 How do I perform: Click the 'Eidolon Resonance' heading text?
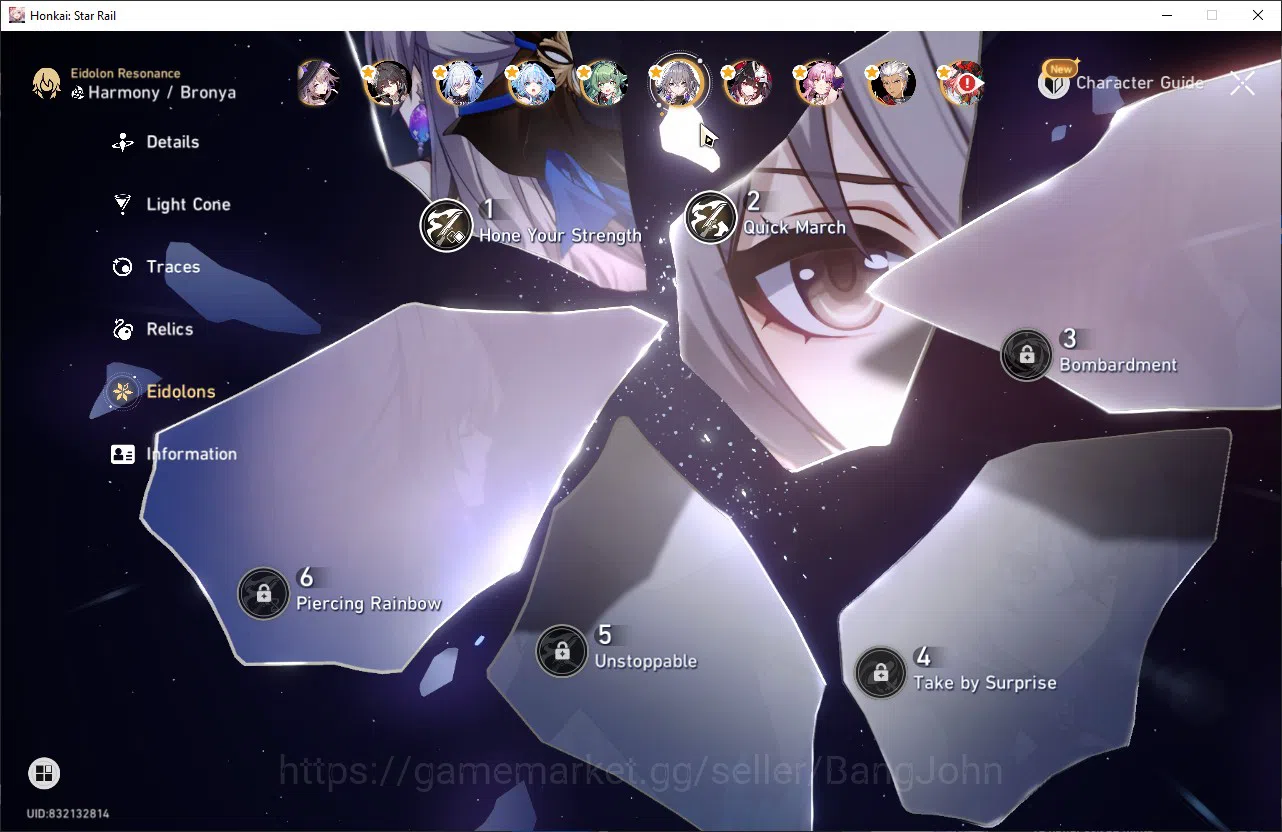125,74
